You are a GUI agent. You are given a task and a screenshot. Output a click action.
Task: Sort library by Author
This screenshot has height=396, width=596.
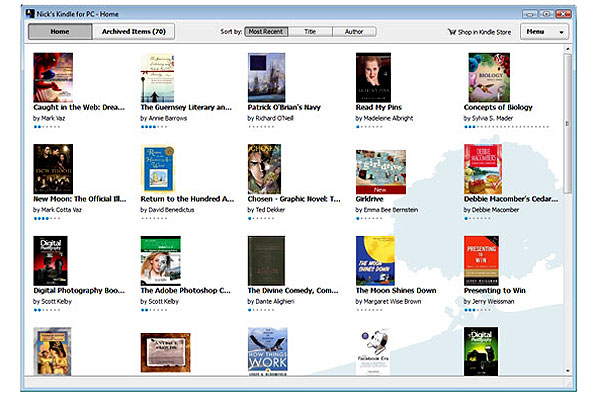click(354, 32)
